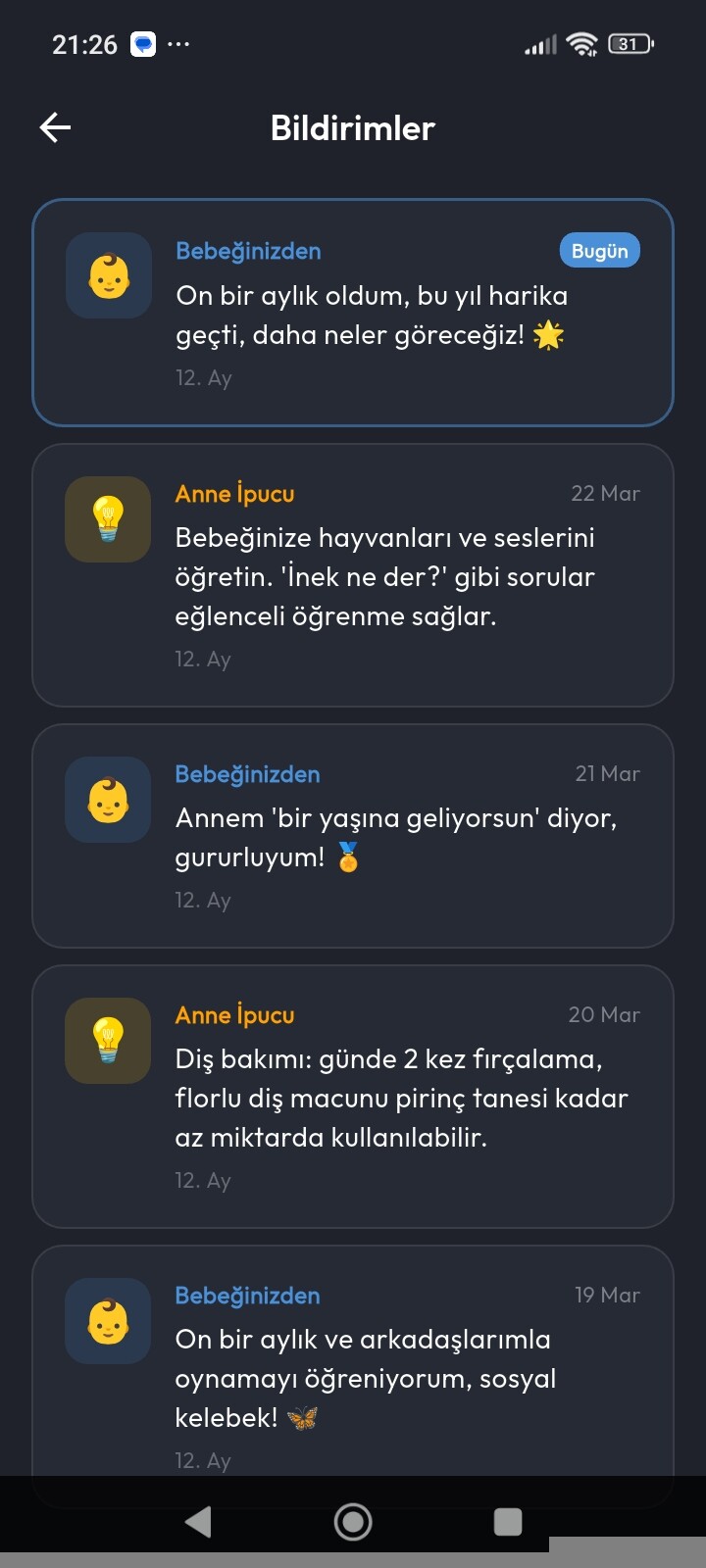The width and height of the screenshot is (706, 1568).
Task: Tap 'Bebeğinizden' label dated 21 Mar
Action: tap(247, 774)
